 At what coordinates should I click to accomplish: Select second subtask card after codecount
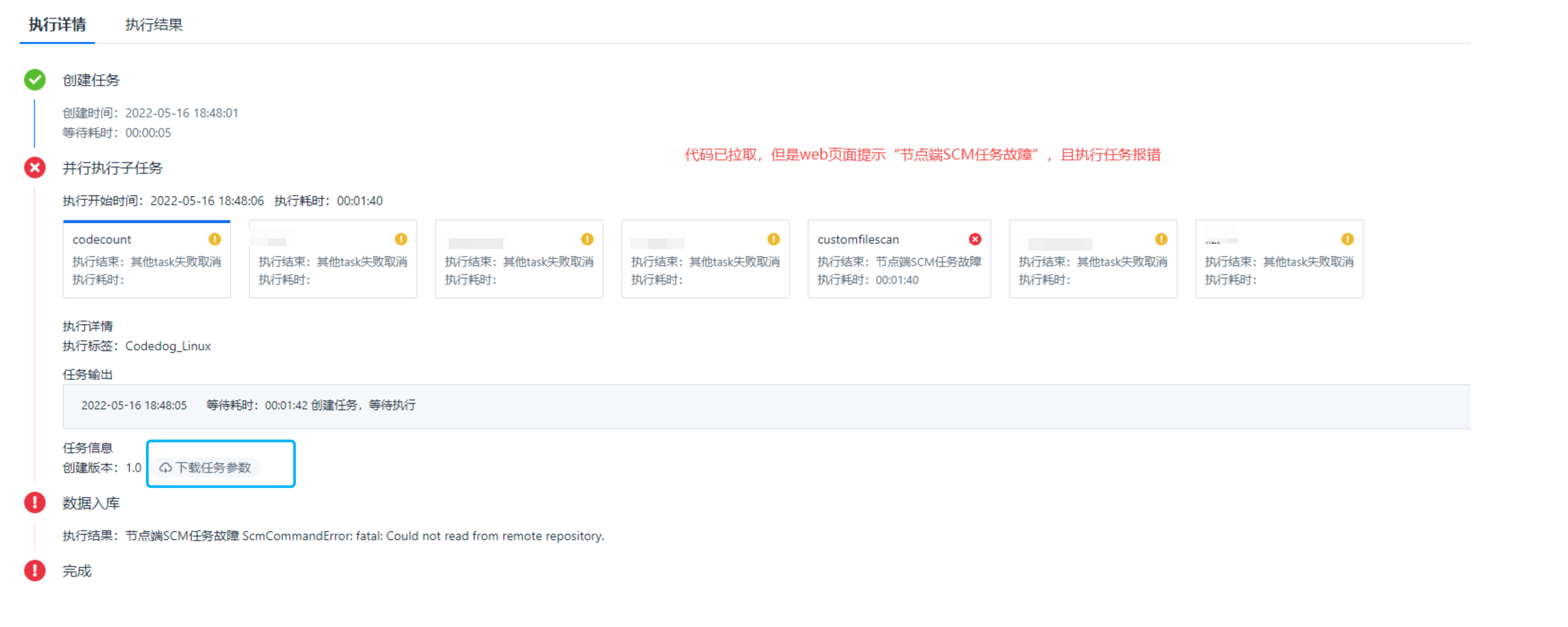333,259
